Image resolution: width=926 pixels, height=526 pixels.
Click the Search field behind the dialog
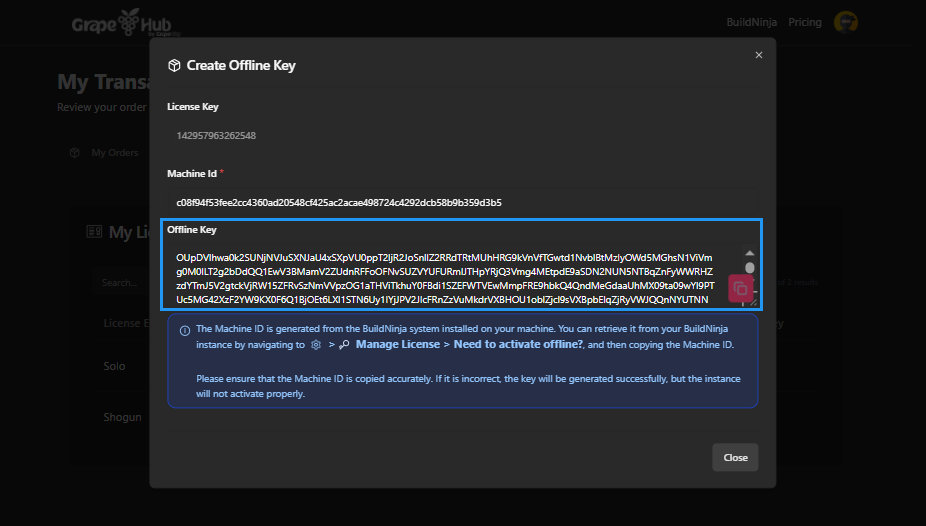click(x=121, y=283)
